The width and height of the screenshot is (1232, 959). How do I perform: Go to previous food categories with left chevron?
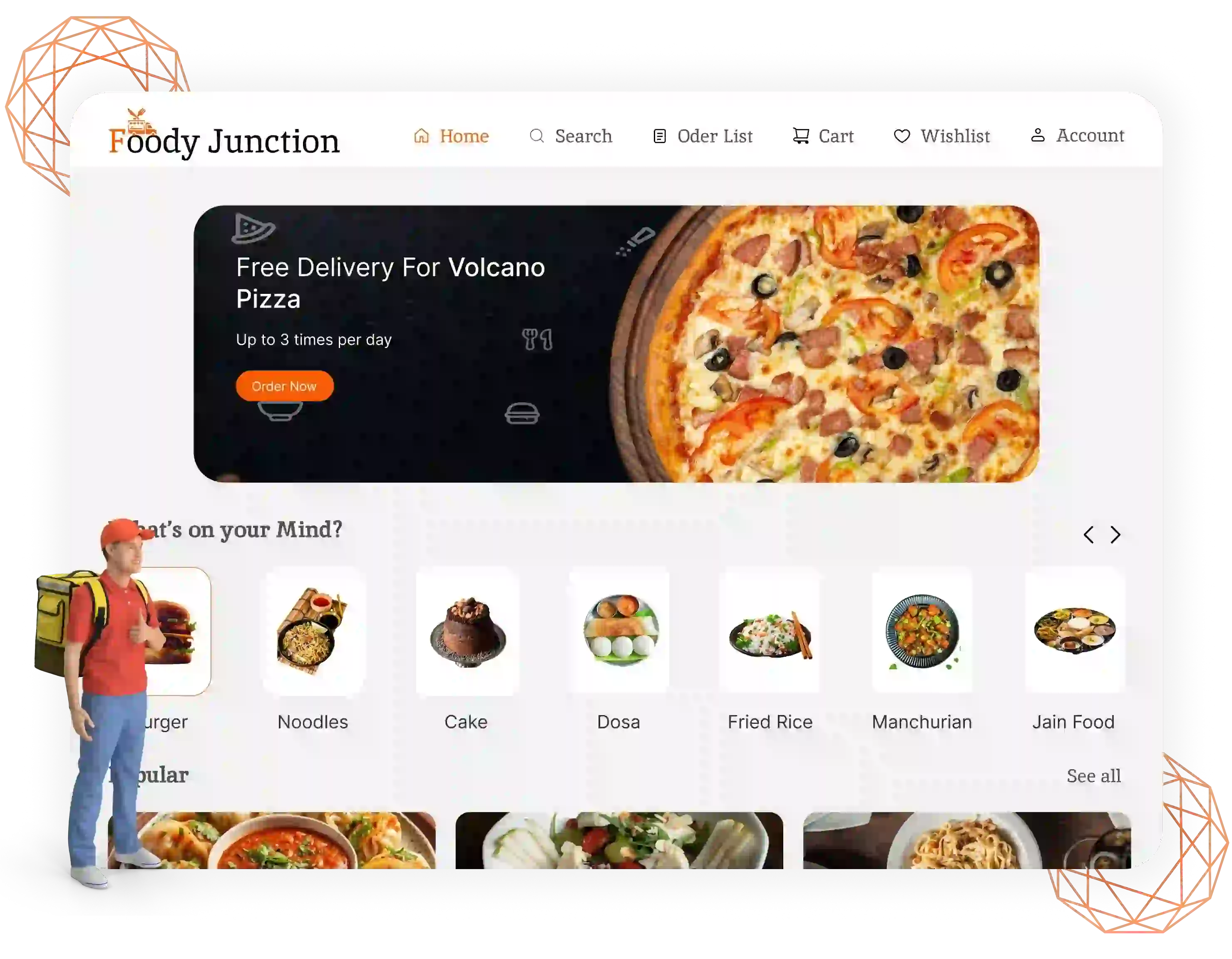click(1089, 535)
